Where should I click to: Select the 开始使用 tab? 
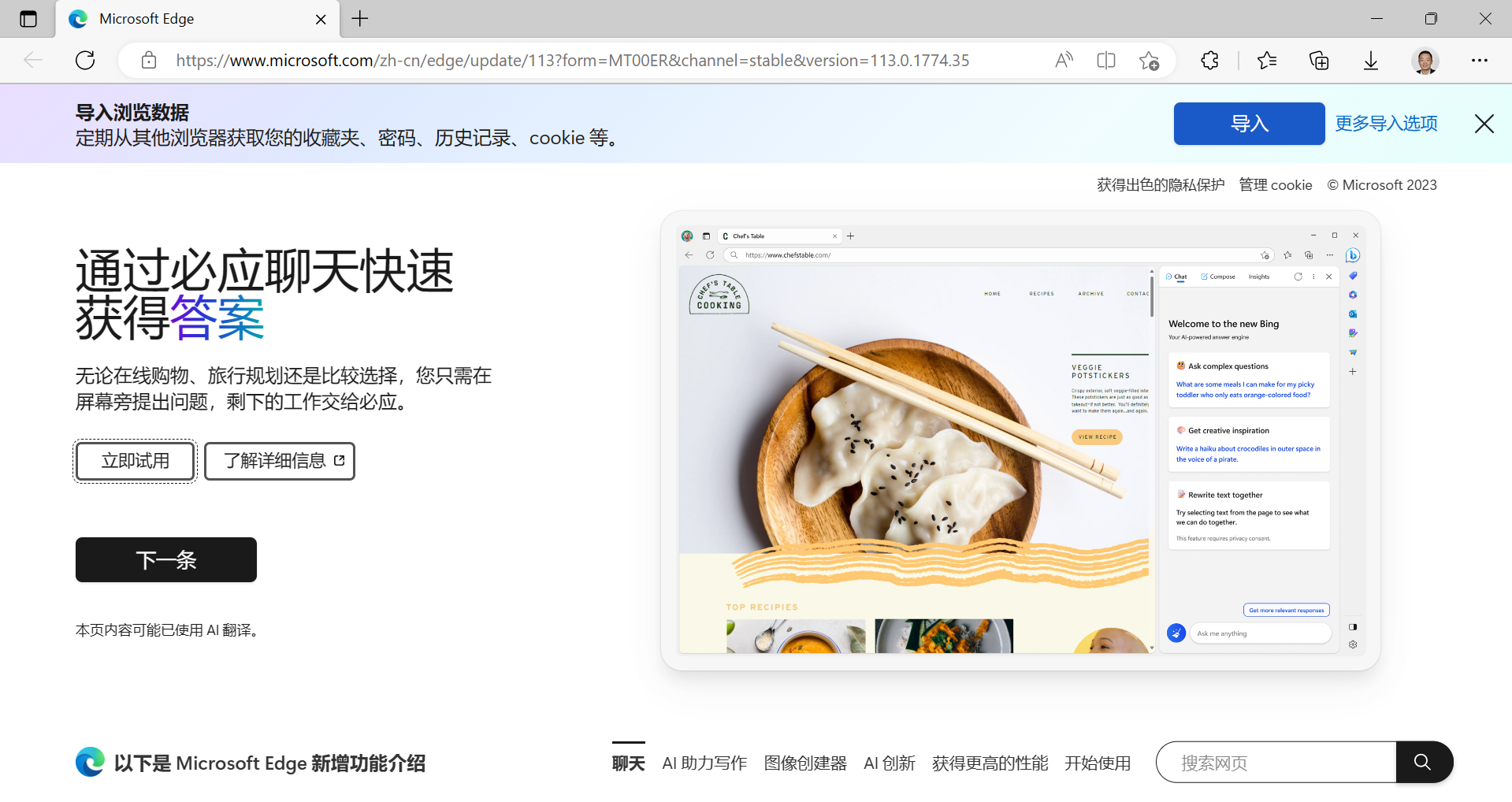pyautogui.click(x=1098, y=763)
